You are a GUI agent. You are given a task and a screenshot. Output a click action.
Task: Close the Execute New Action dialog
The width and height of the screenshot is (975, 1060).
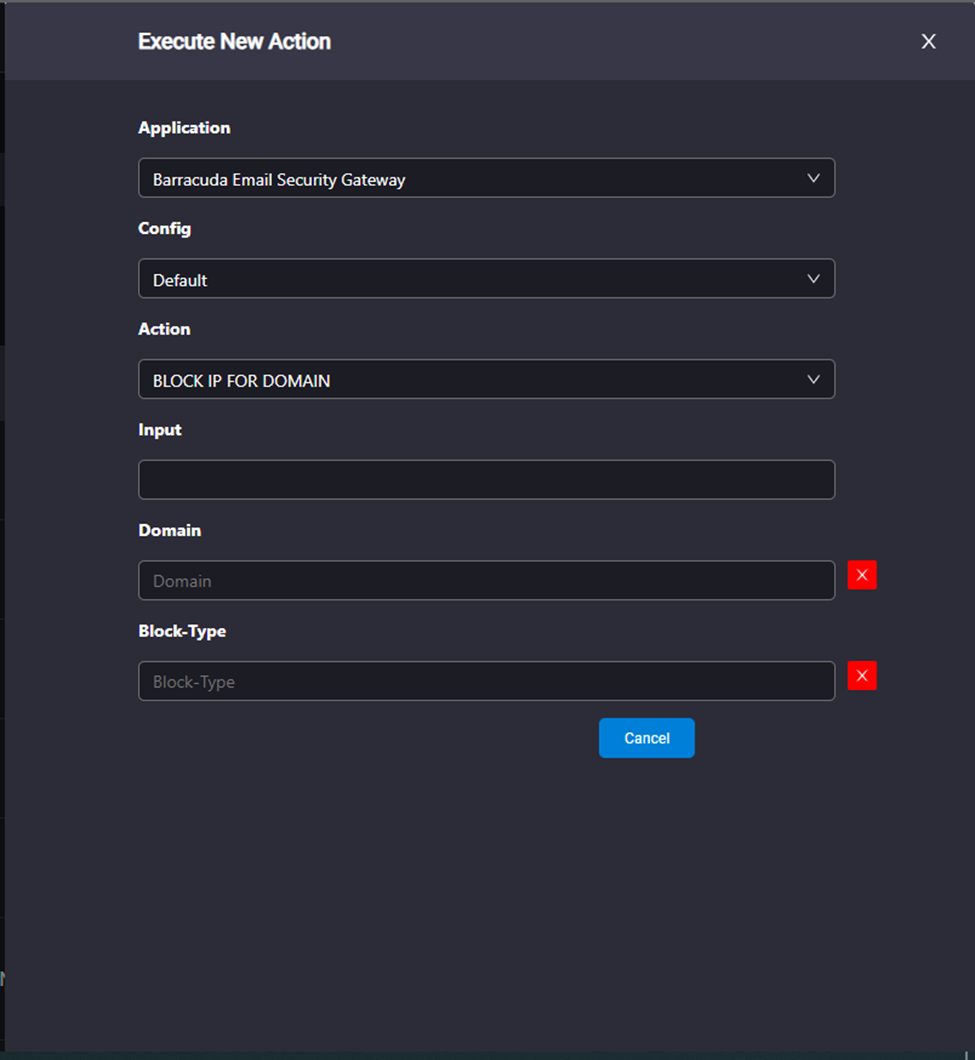tap(928, 41)
